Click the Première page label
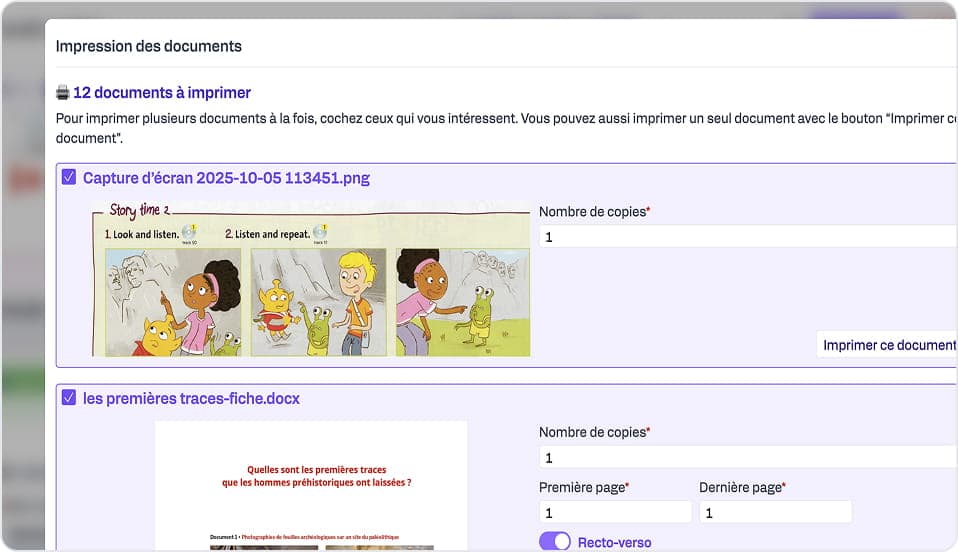Viewport: 958px width, 552px height. point(583,488)
